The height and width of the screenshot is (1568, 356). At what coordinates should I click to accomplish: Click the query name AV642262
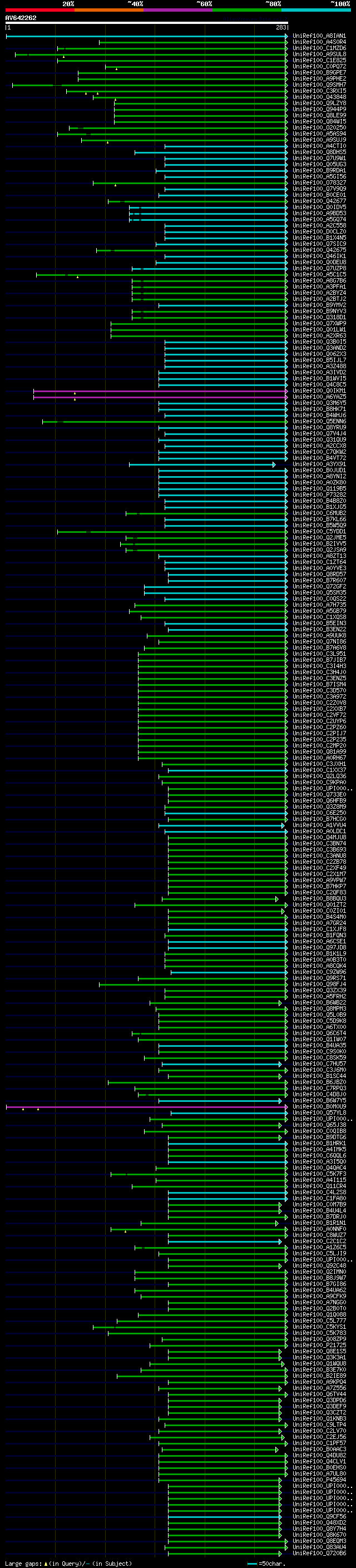21,18
